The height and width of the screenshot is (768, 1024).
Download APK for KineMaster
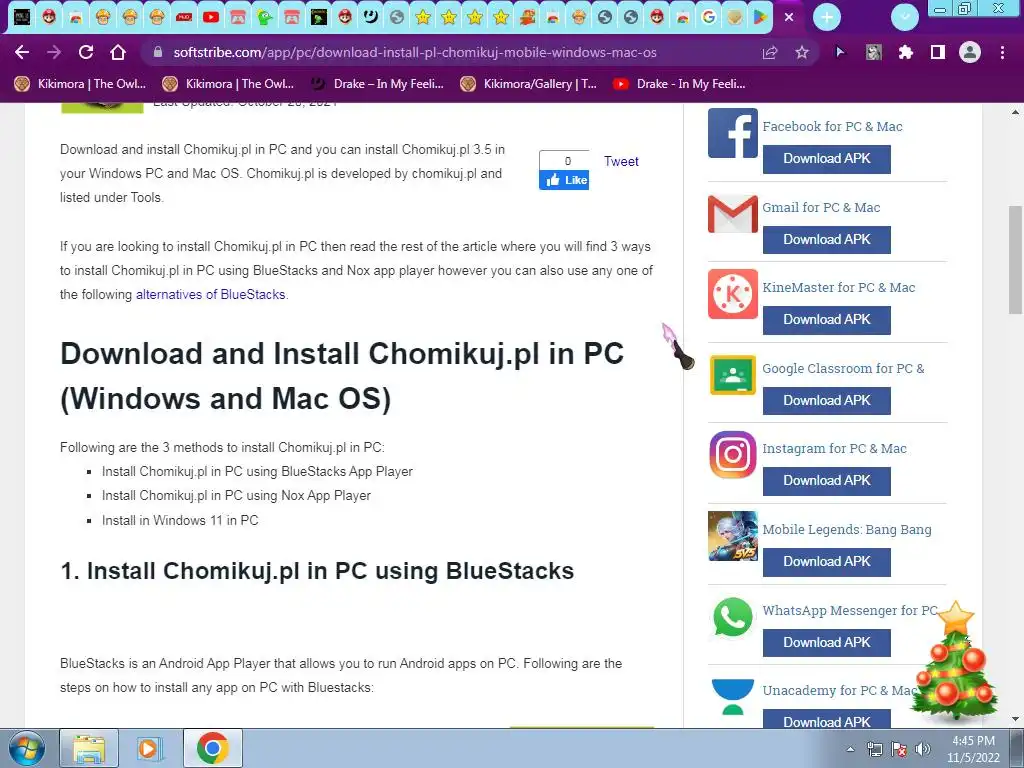coord(827,319)
